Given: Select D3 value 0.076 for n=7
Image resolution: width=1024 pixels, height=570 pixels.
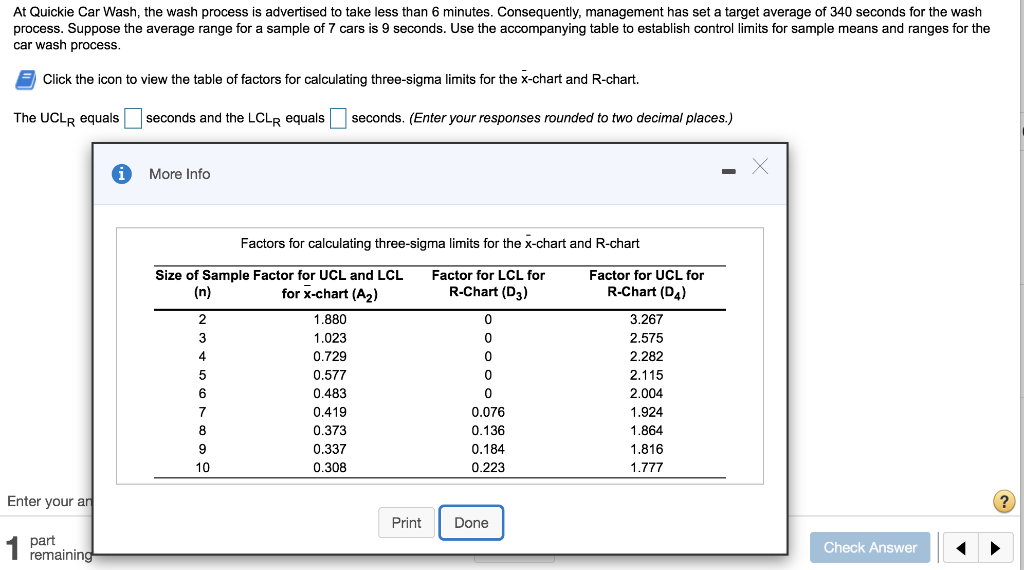Looking at the screenshot, I should [x=488, y=412].
